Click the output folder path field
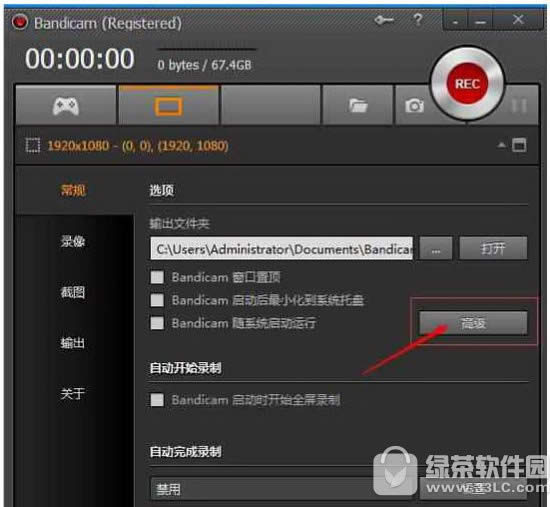This screenshot has width=550, height=507. tap(282, 249)
